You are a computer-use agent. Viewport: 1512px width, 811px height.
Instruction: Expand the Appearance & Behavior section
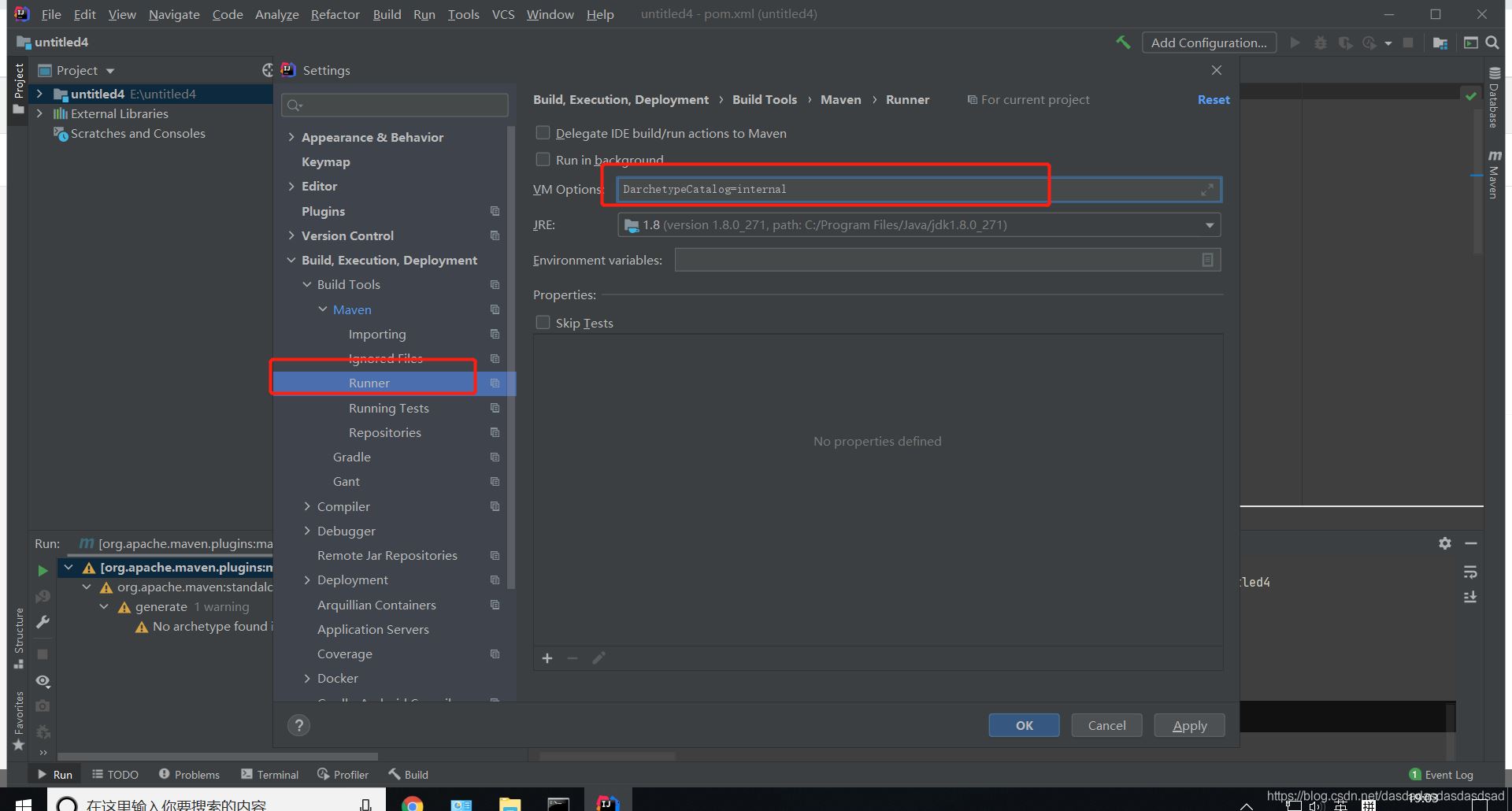(291, 137)
